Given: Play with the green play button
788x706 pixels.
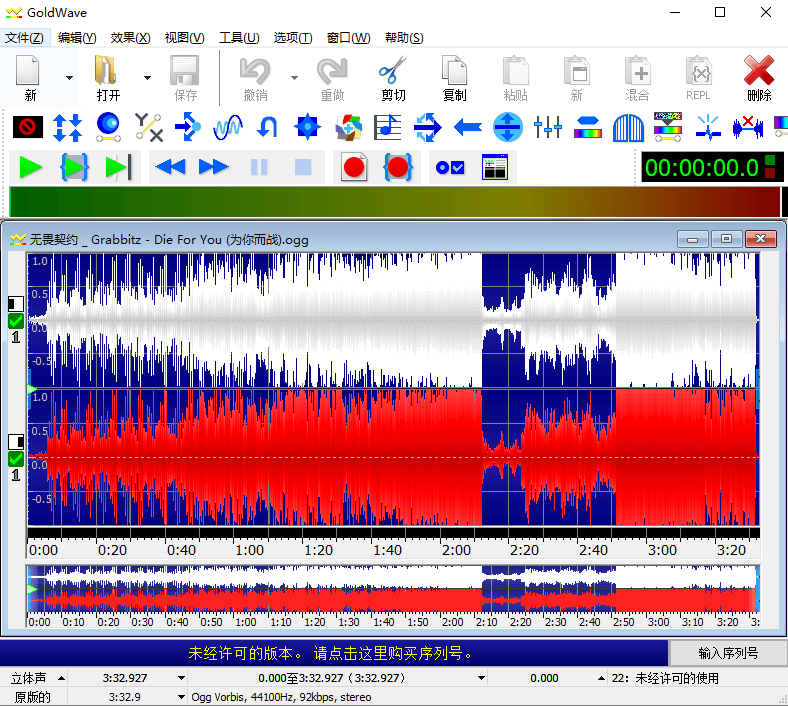Looking at the screenshot, I should click(x=30, y=167).
